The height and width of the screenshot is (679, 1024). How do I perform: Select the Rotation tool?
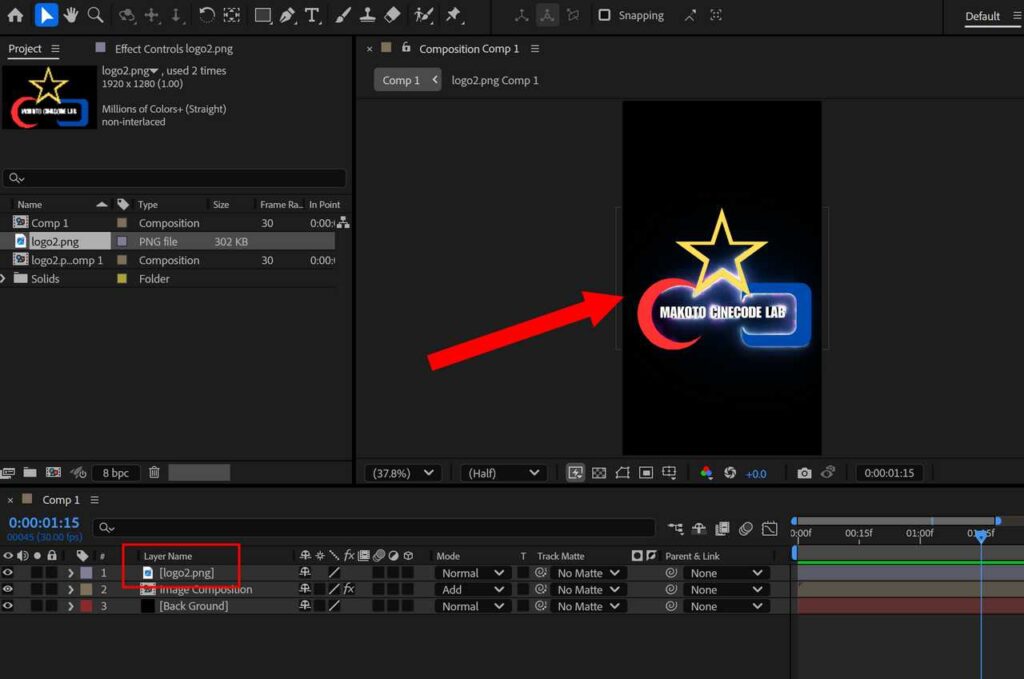[206, 15]
